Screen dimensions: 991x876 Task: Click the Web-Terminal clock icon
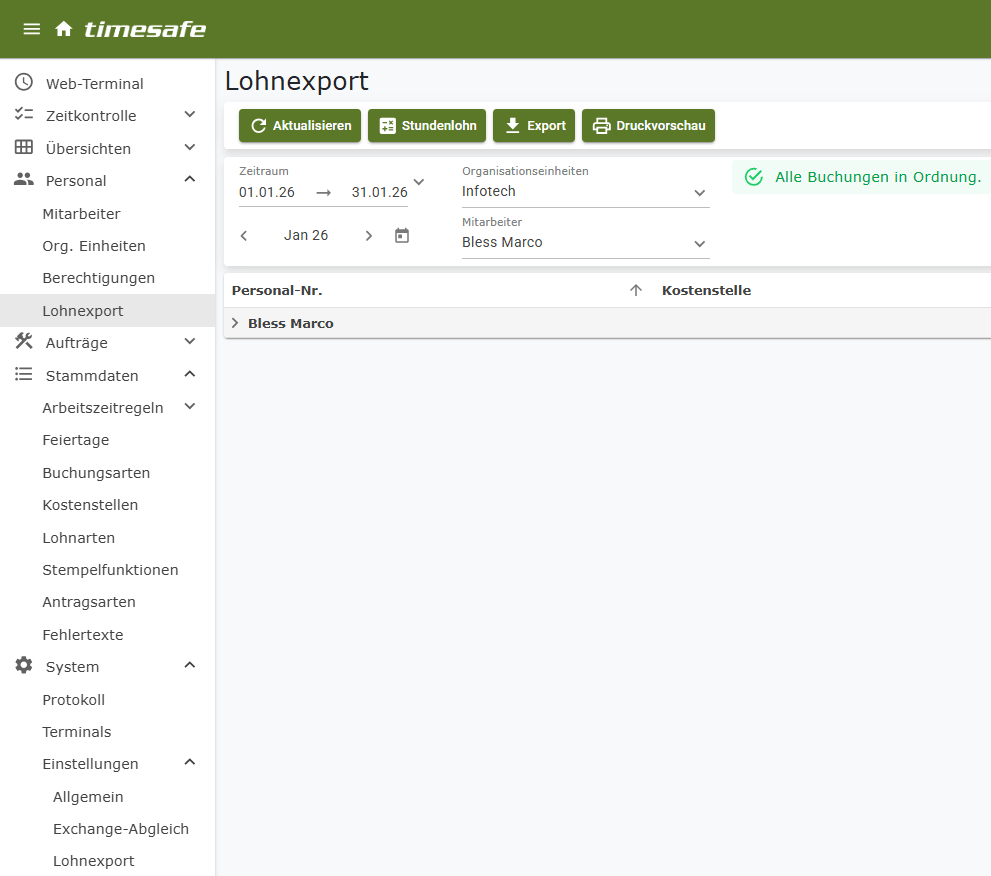coord(24,83)
